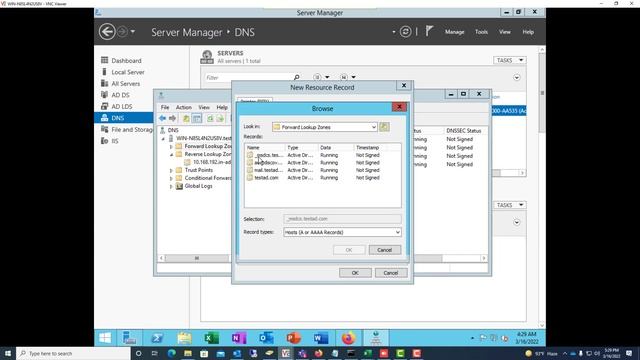This screenshot has height=360, width=640.
Task: Expand the Global Logs tree node
Action: tap(171, 186)
